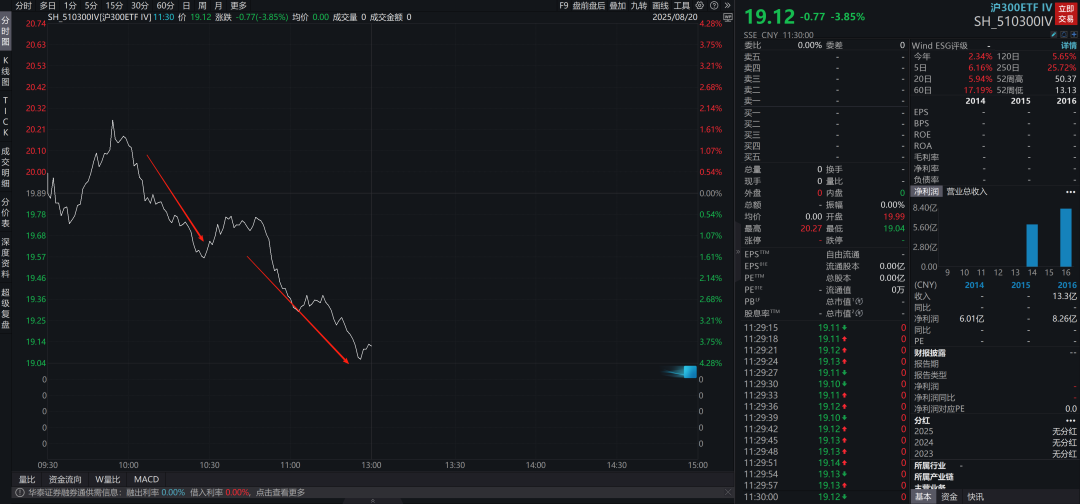Switch to 月 monthly chart
The image size is (1080, 504).
pos(218,5)
